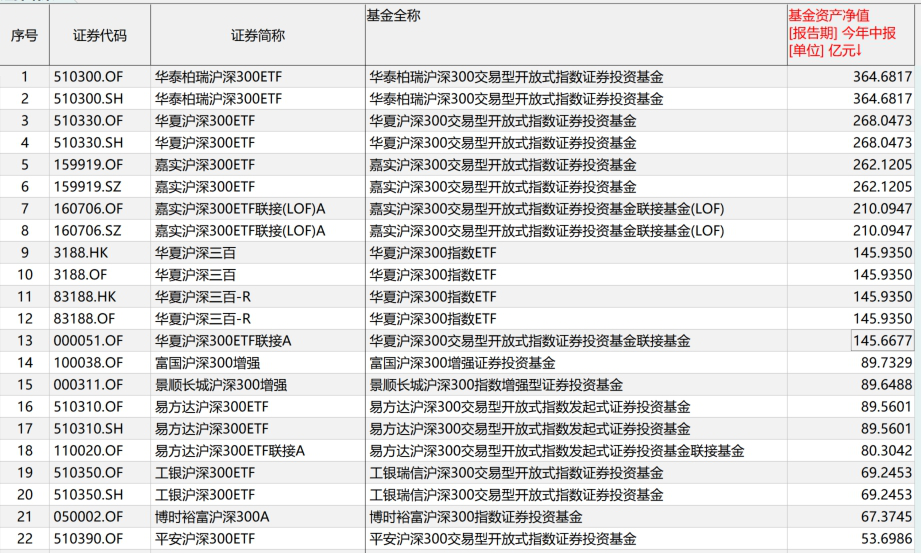Select highlighted net asset value 145.6677
922x554 pixels.
883,341
